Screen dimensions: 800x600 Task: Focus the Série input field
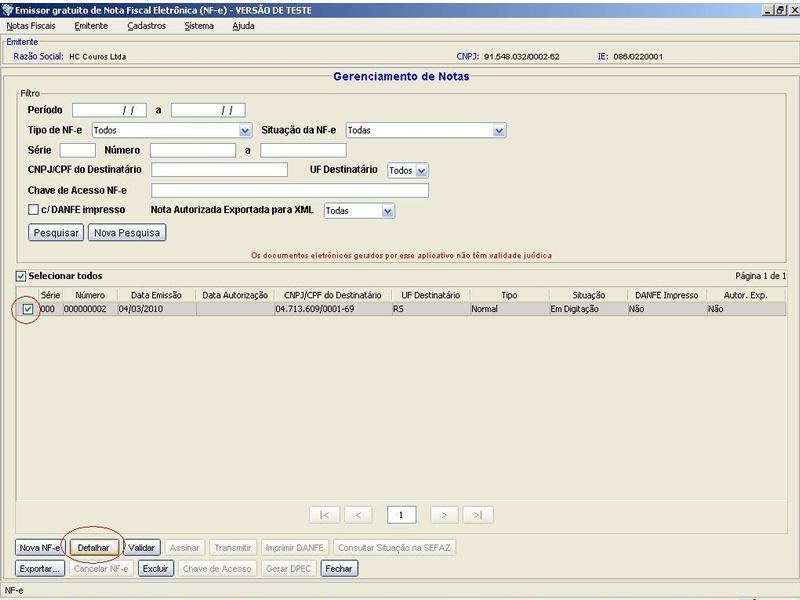(x=78, y=151)
